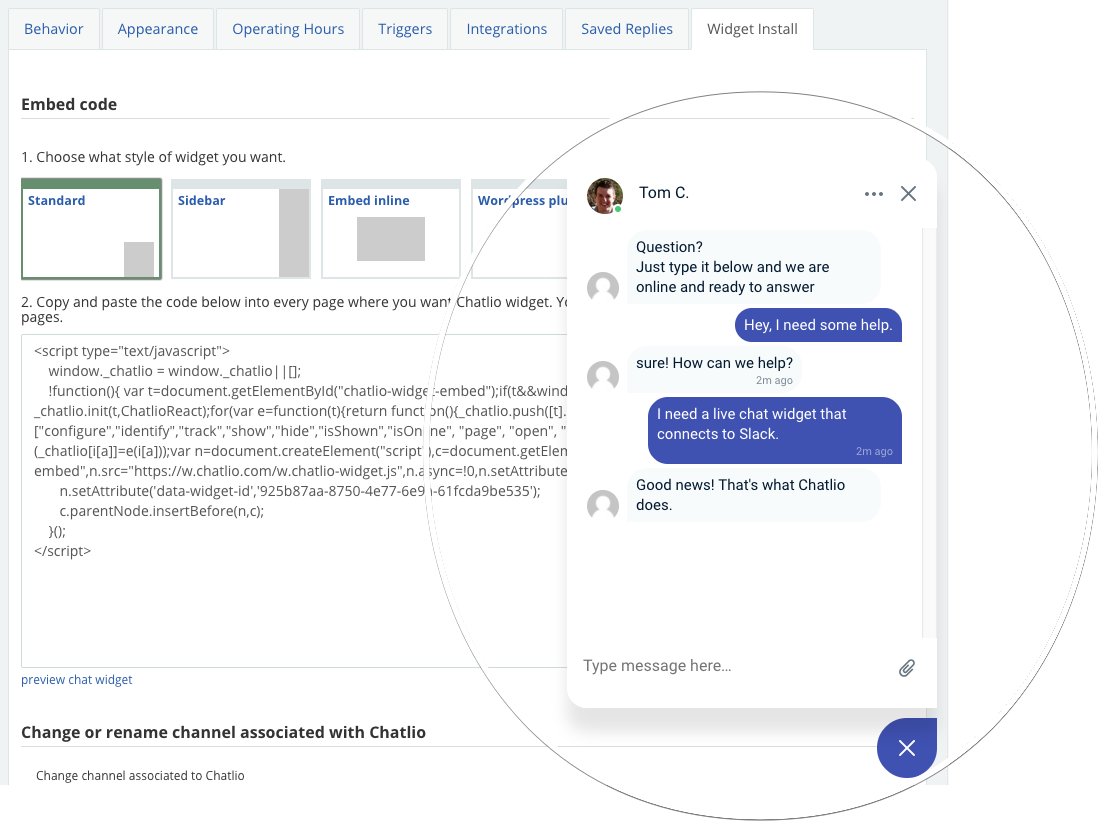Choose the Sidebar widget style

241,229
